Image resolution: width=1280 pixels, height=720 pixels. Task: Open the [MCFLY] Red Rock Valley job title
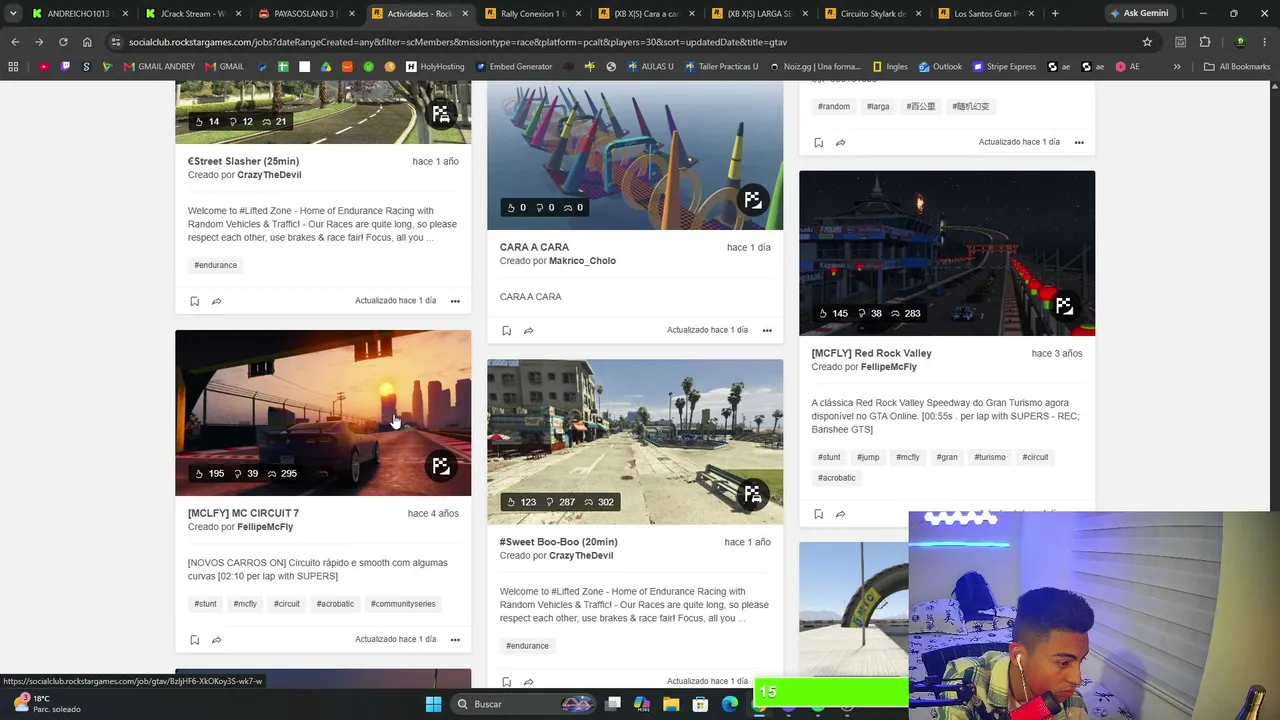[872, 353]
